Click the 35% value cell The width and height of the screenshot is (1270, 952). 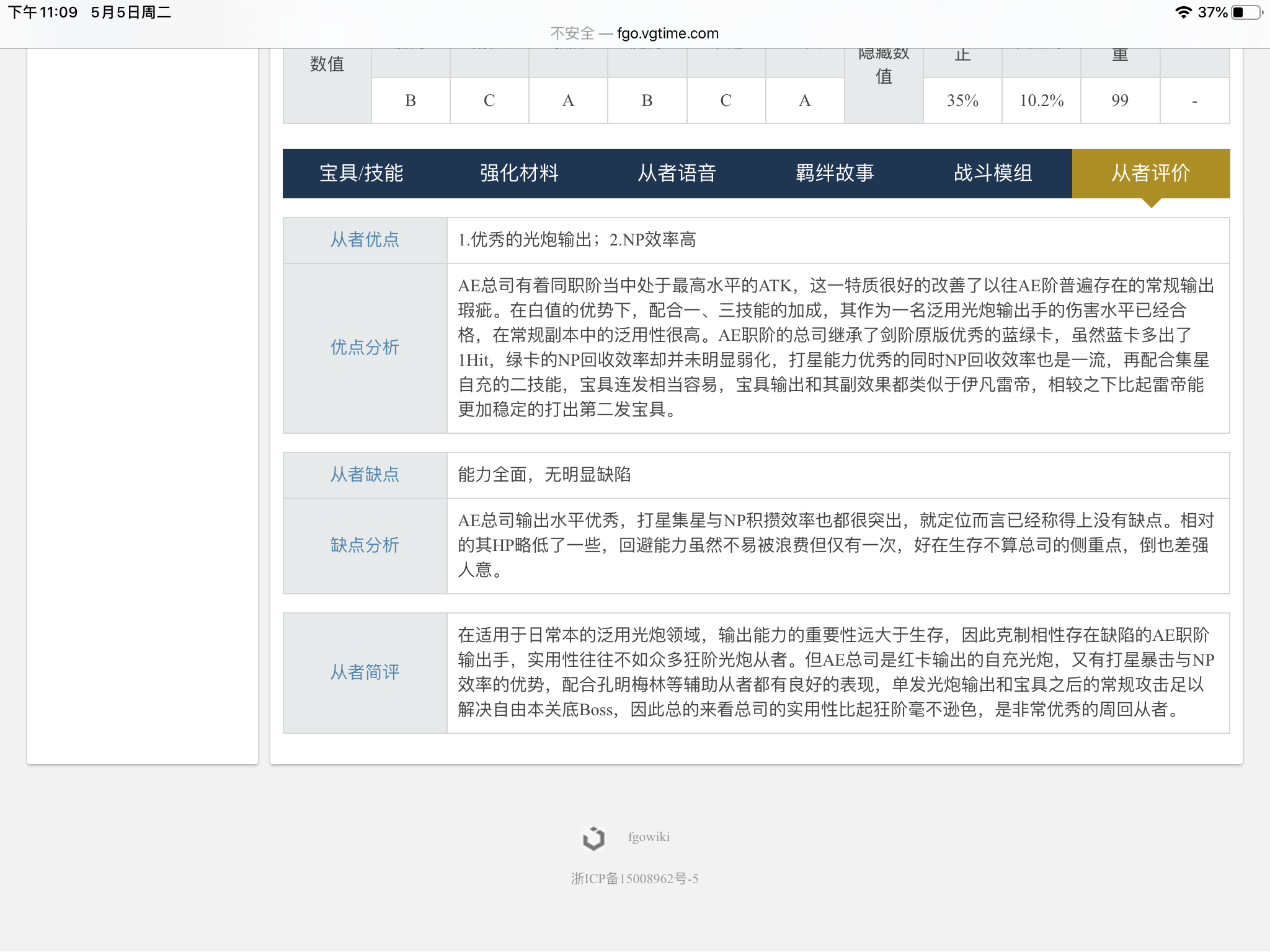pos(962,100)
